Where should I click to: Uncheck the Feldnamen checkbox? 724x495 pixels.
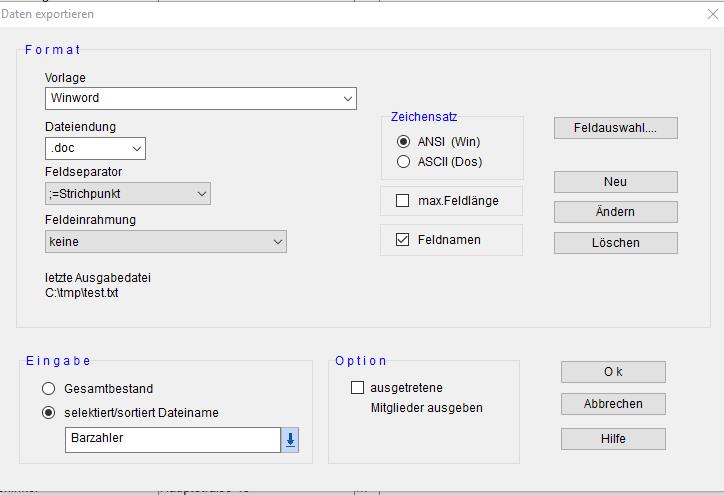coord(402,239)
